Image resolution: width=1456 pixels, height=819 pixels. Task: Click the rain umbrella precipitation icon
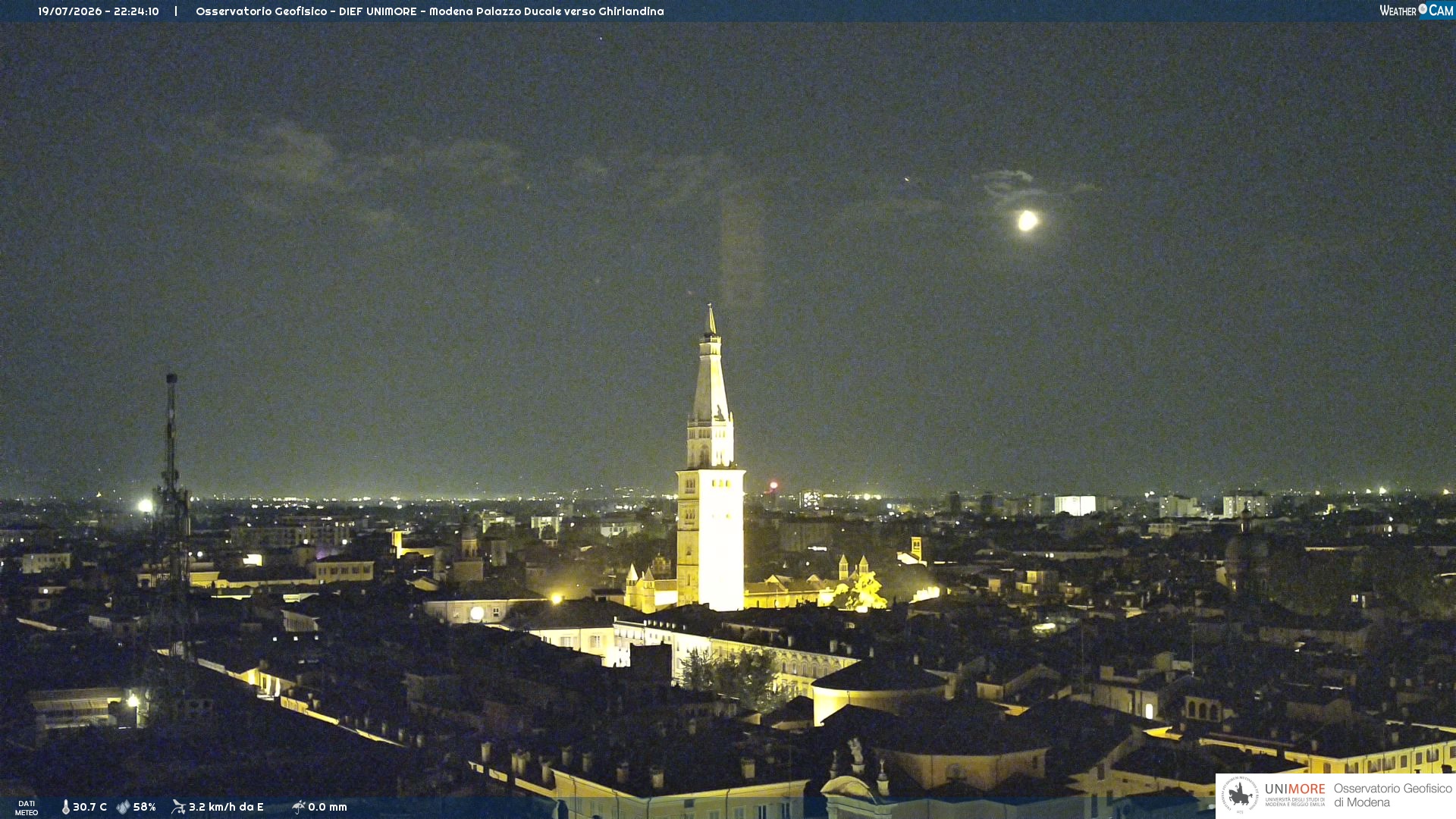point(299,807)
